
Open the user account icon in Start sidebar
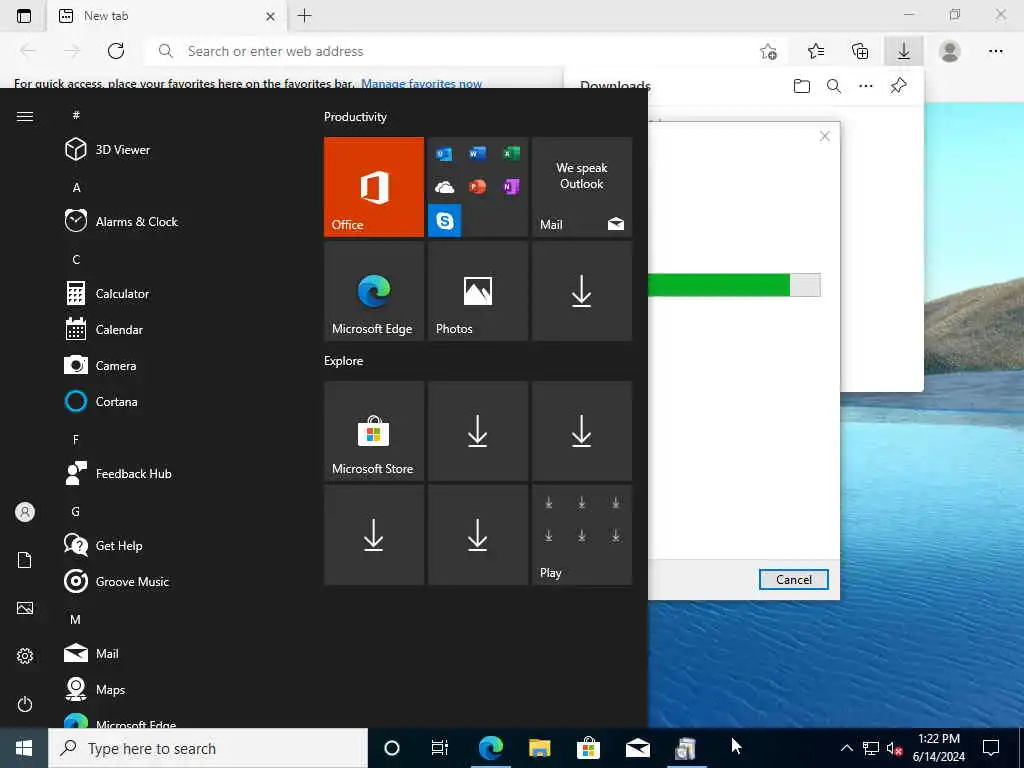tap(25, 512)
